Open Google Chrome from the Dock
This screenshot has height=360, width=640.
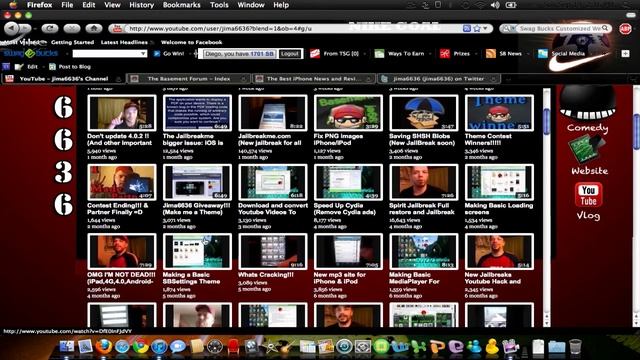click(140, 346)
